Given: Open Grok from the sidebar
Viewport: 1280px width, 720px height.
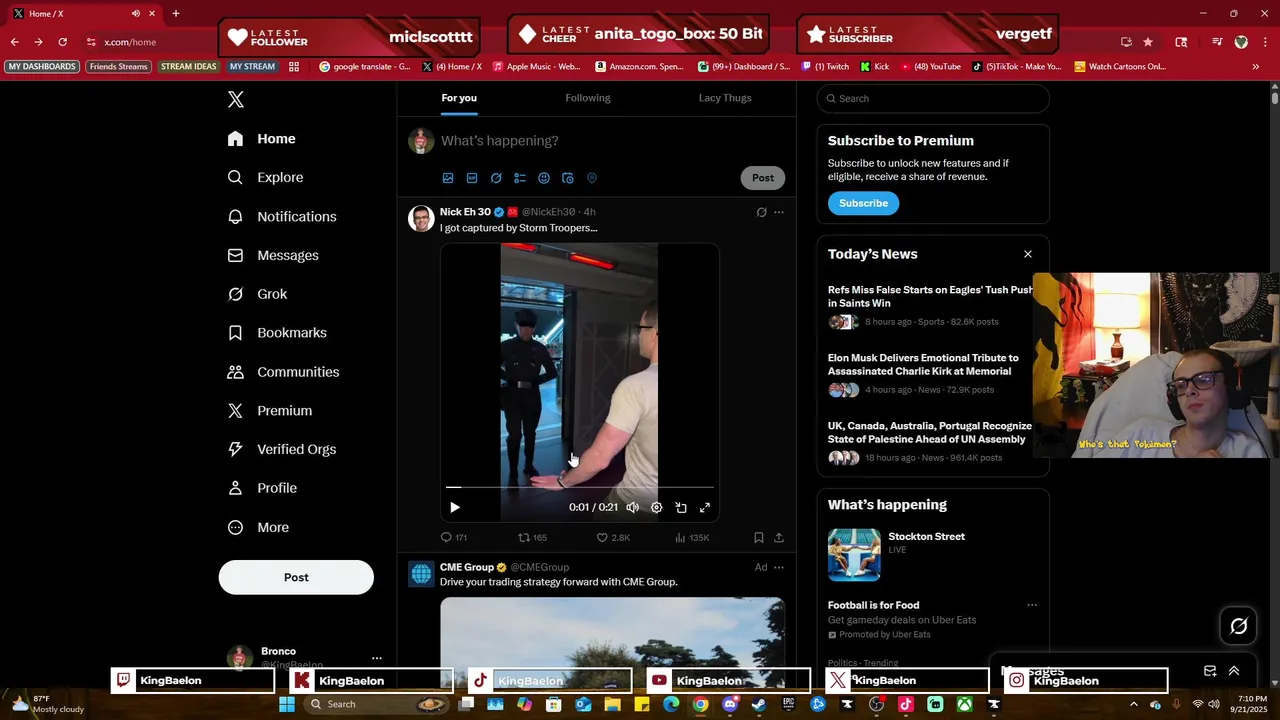Looking at the screenshot, I should pyautogui.click(x=257, y=294).
